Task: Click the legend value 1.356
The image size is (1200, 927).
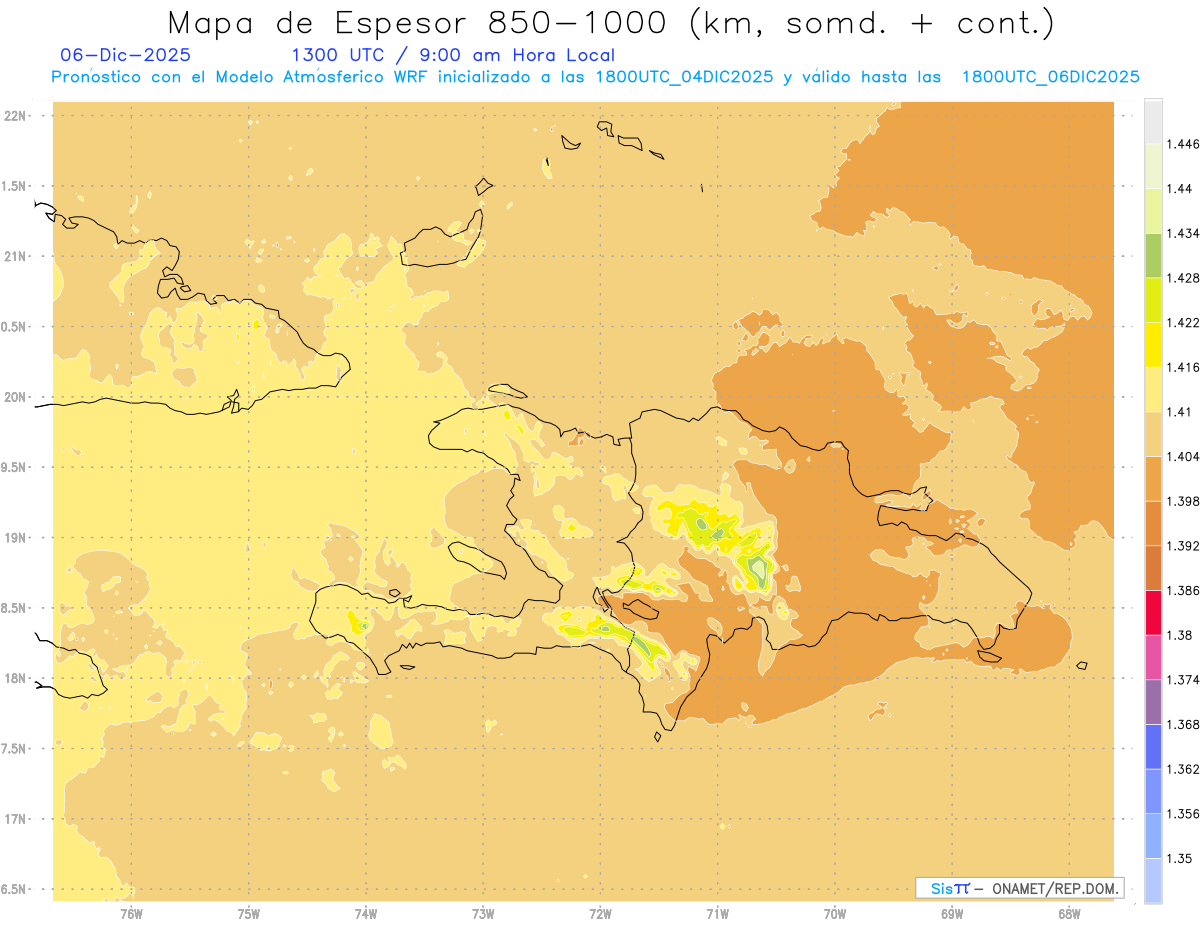Action: 1183,814
